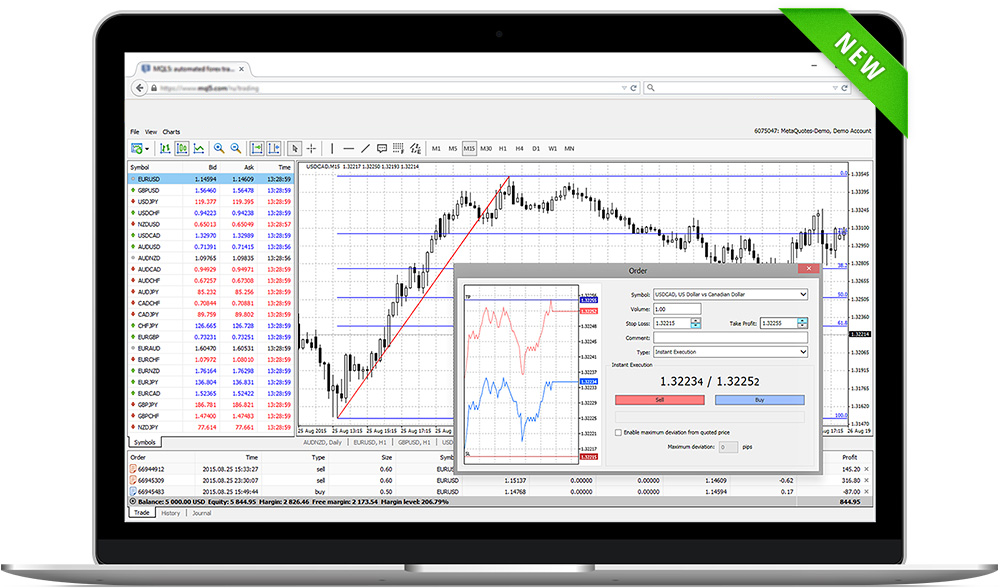Set timeframe to D1
Viewport: 1000px width, 588px height.
(x=536, y=149)
